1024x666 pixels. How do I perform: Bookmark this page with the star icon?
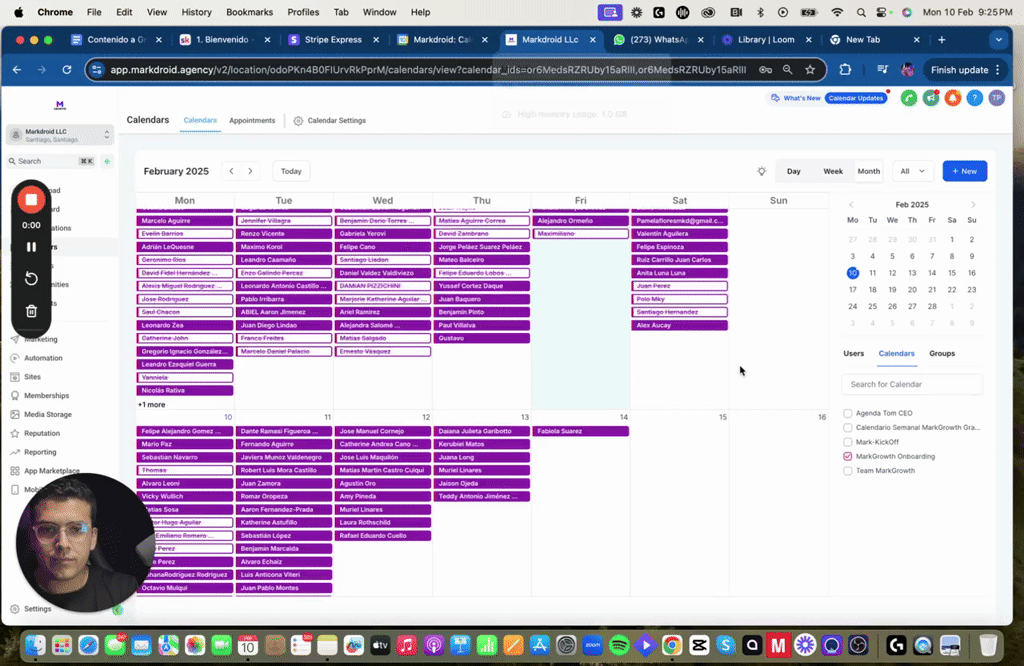pos(810,70)
